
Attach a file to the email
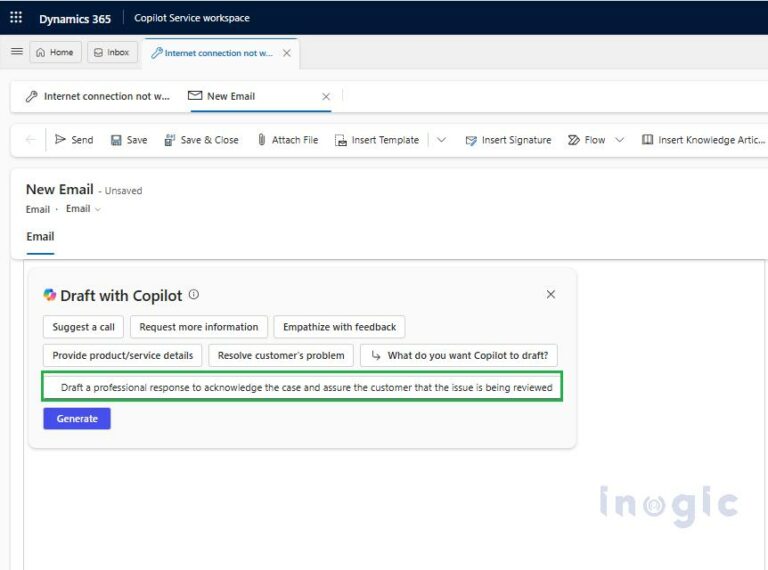click(x=288, y=140)
